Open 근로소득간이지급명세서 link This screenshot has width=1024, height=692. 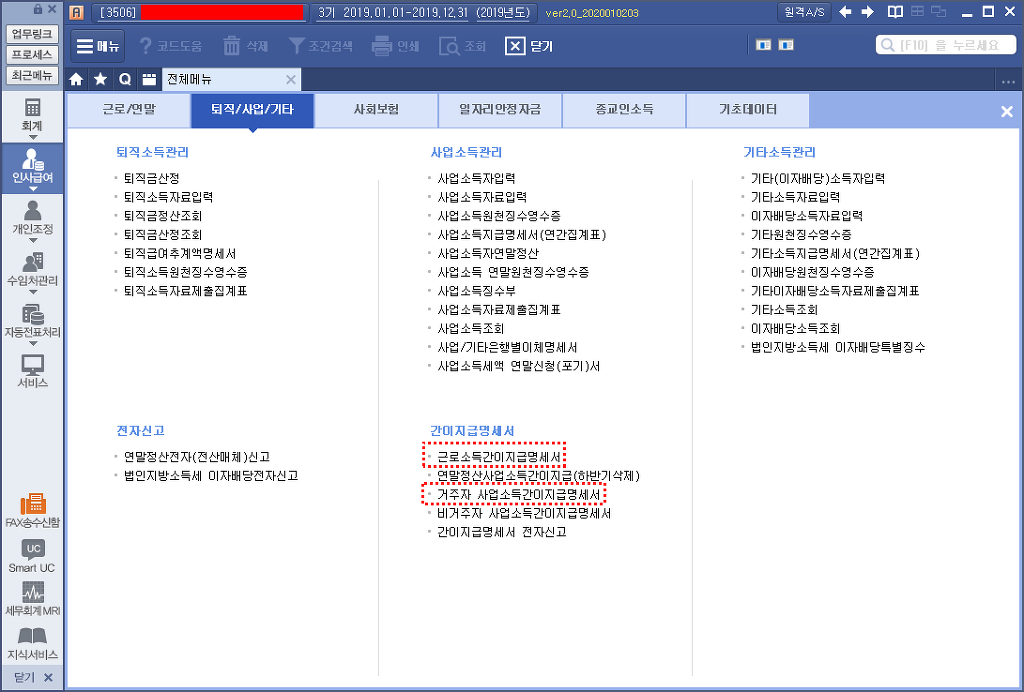498,457
